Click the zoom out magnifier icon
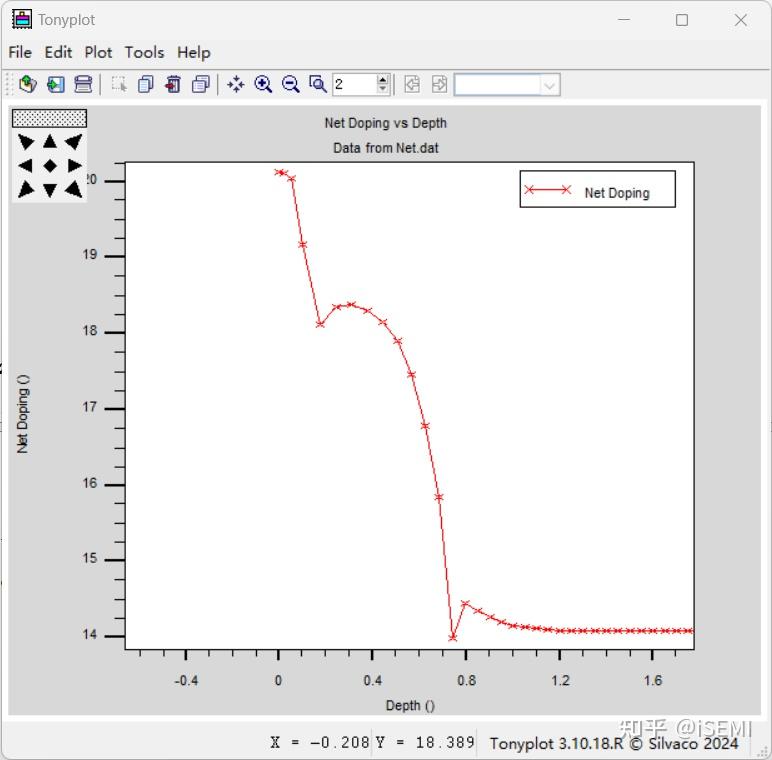This screenshot has width=772, height=760. (290, 84)
